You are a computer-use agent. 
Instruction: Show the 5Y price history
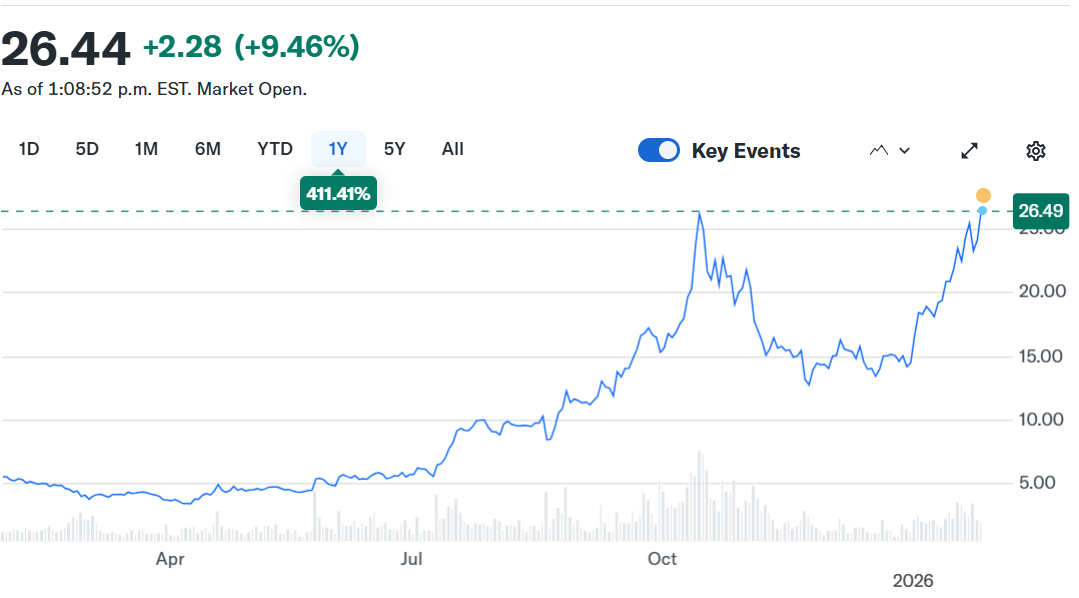click(x=395, y=149)
